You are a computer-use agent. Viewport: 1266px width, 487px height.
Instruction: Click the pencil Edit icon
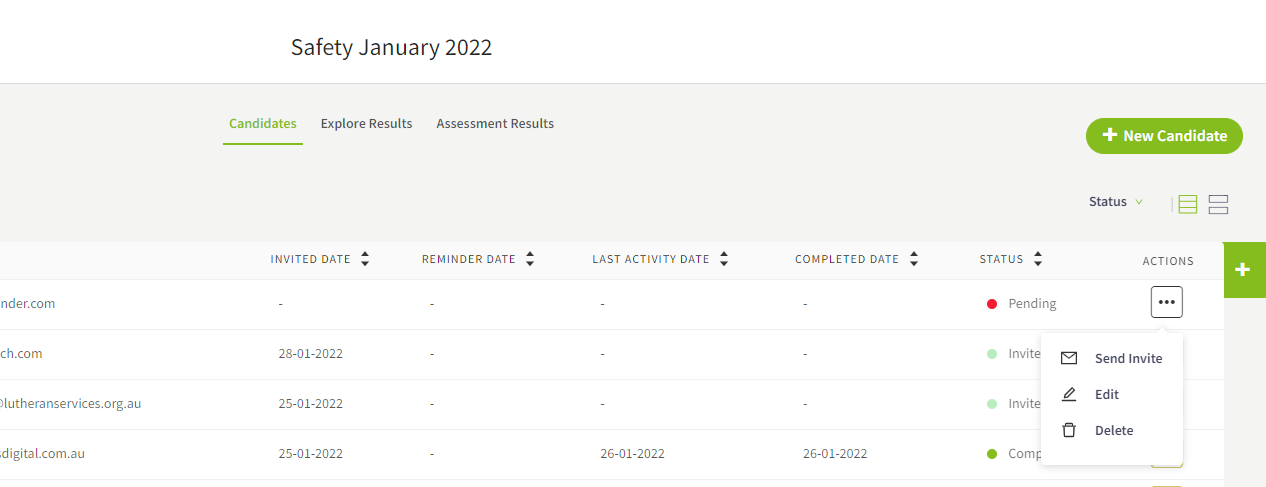point(1069,394)
